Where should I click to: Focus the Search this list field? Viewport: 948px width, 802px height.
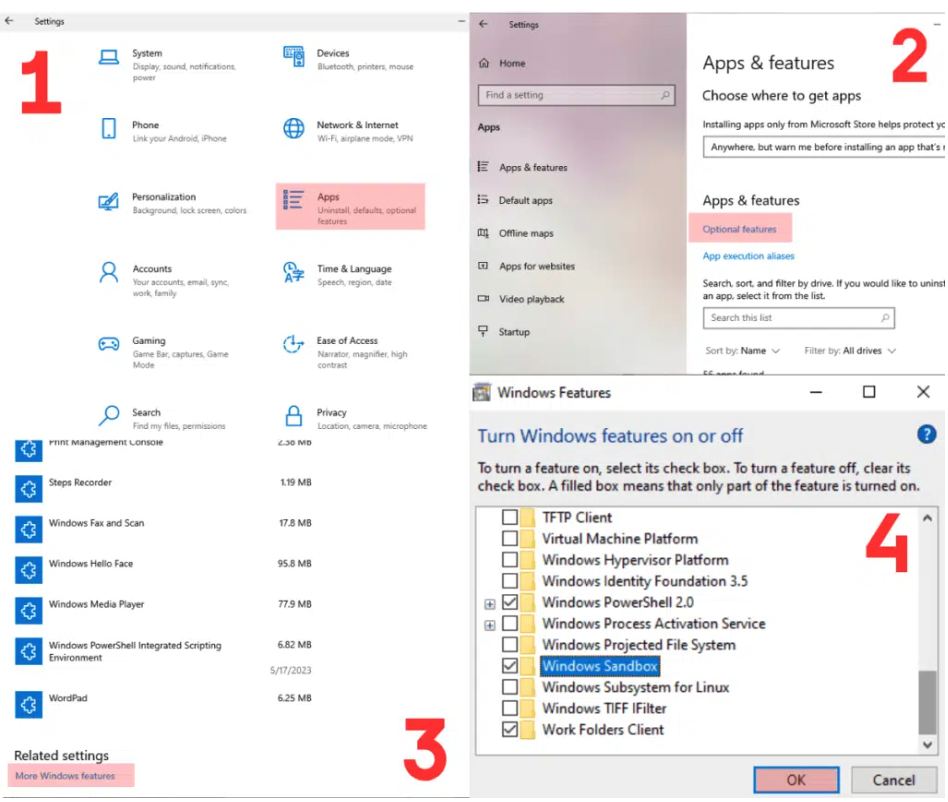point(798,318)
